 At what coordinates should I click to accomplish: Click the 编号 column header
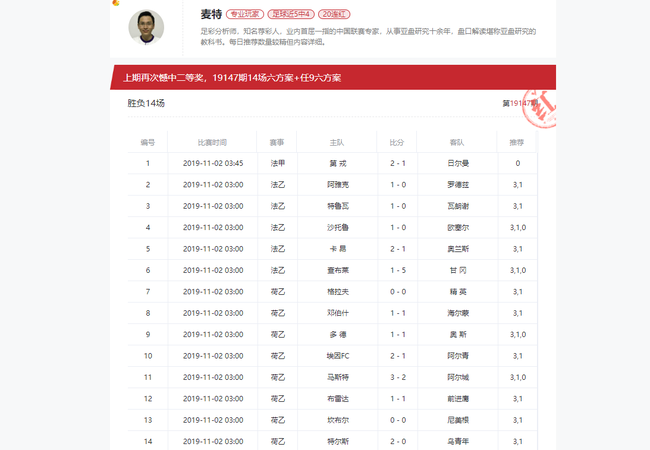pyautogui.click(x=148, y=143)
